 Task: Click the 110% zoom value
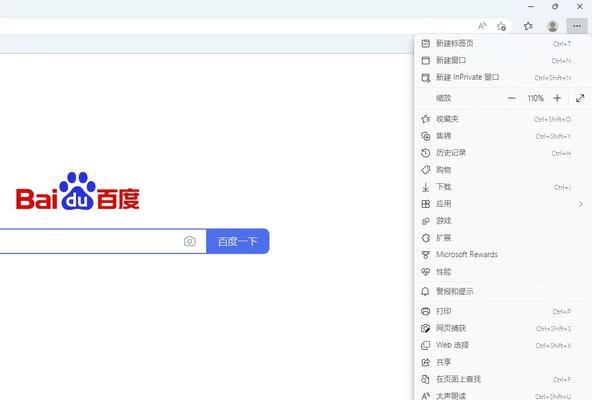coord(535,99)
